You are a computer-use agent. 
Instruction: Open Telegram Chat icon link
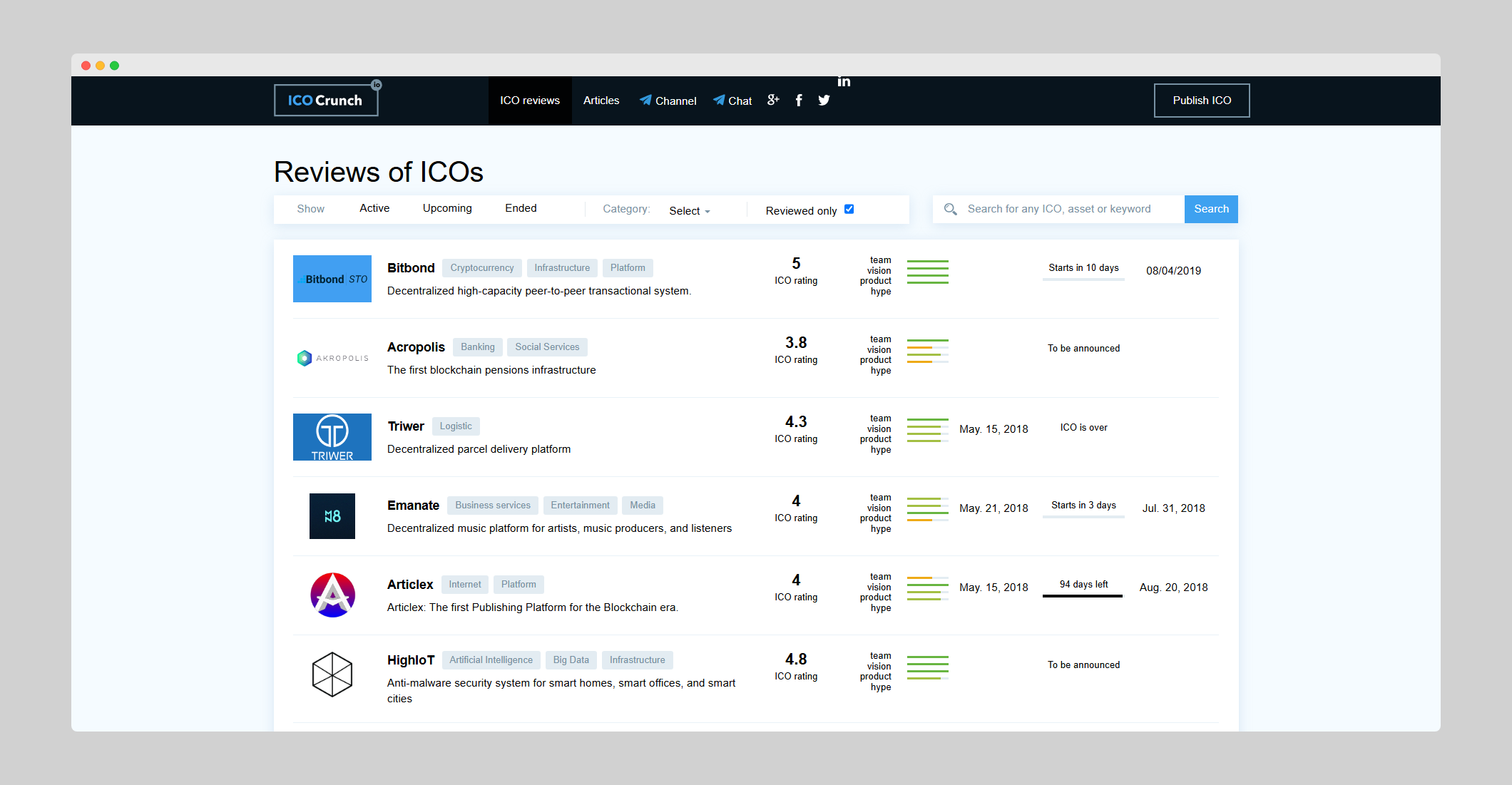point(719,101)
